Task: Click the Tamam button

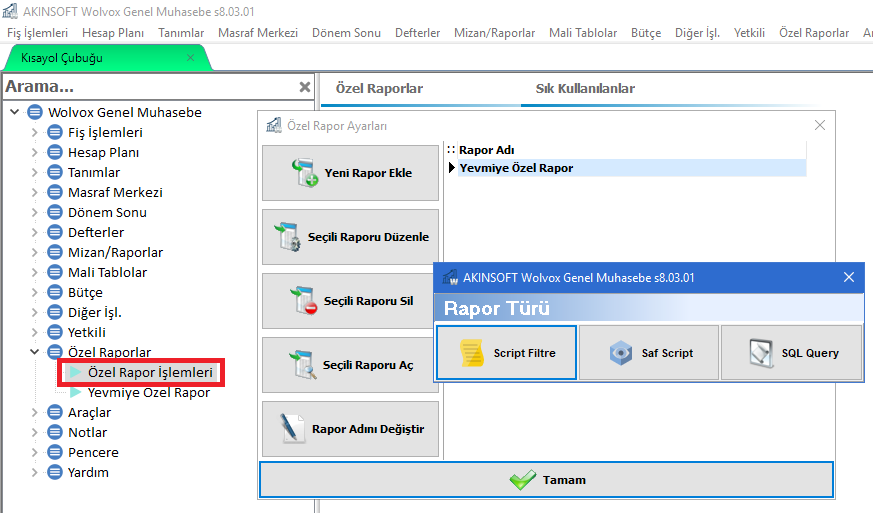Action: click(x=547, y=480)
